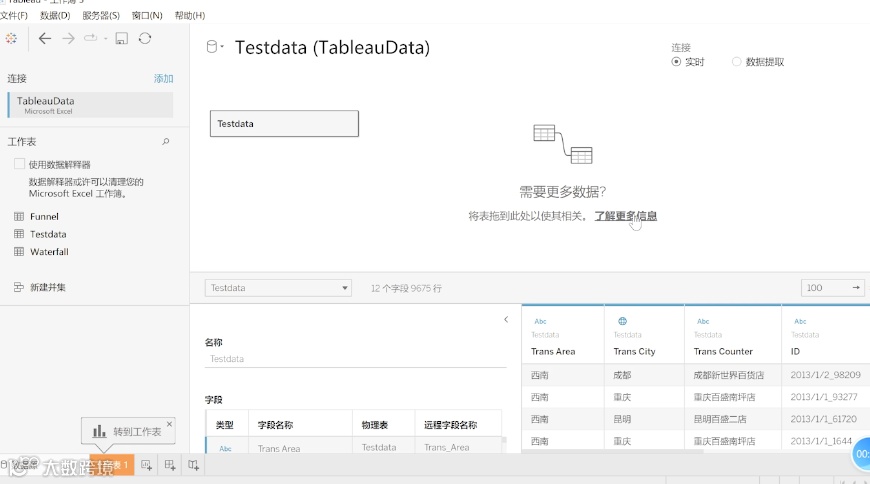Click the save disk icon

pos(122,38)
